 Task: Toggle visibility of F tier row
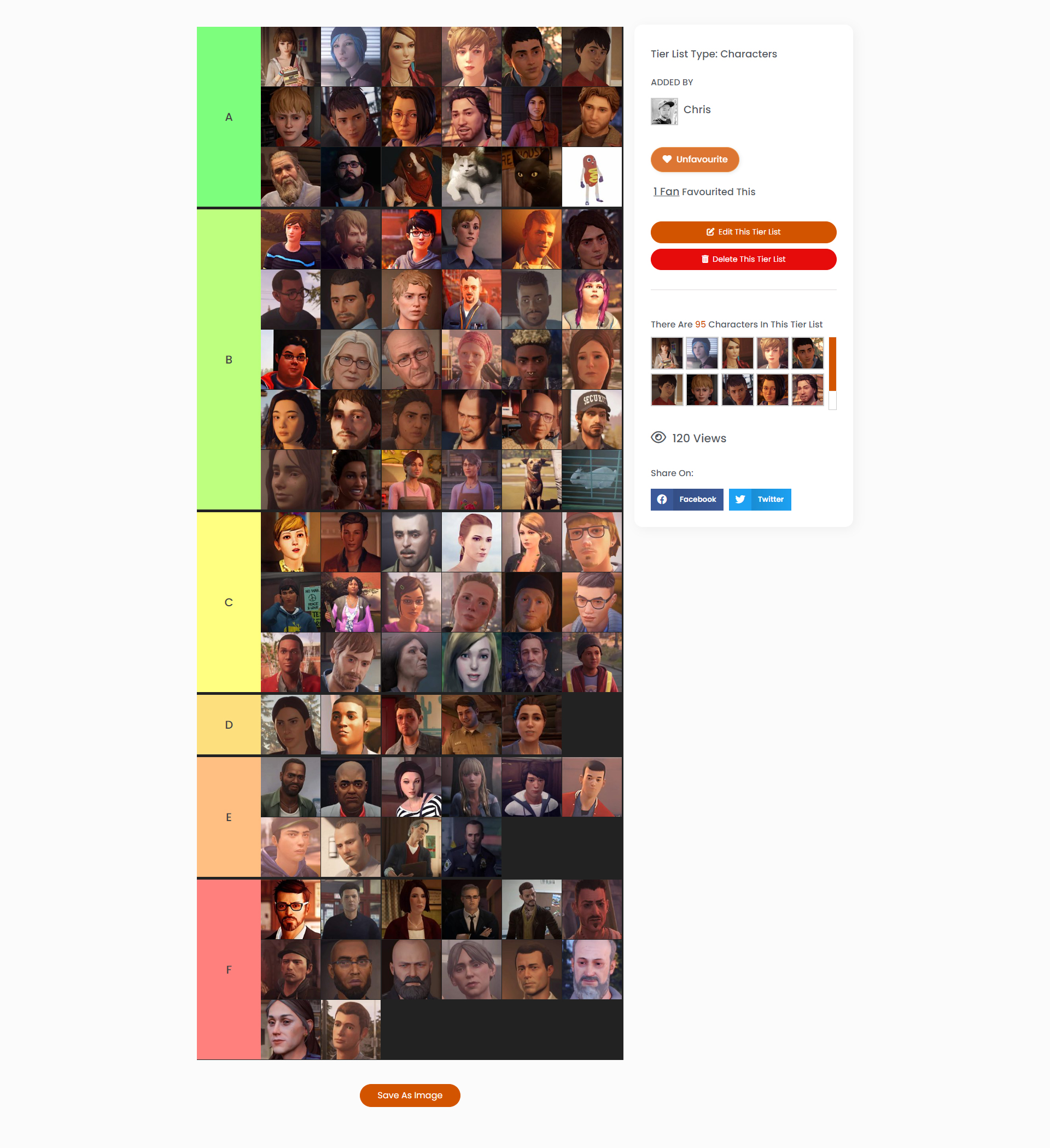click(x=228, y=967)
